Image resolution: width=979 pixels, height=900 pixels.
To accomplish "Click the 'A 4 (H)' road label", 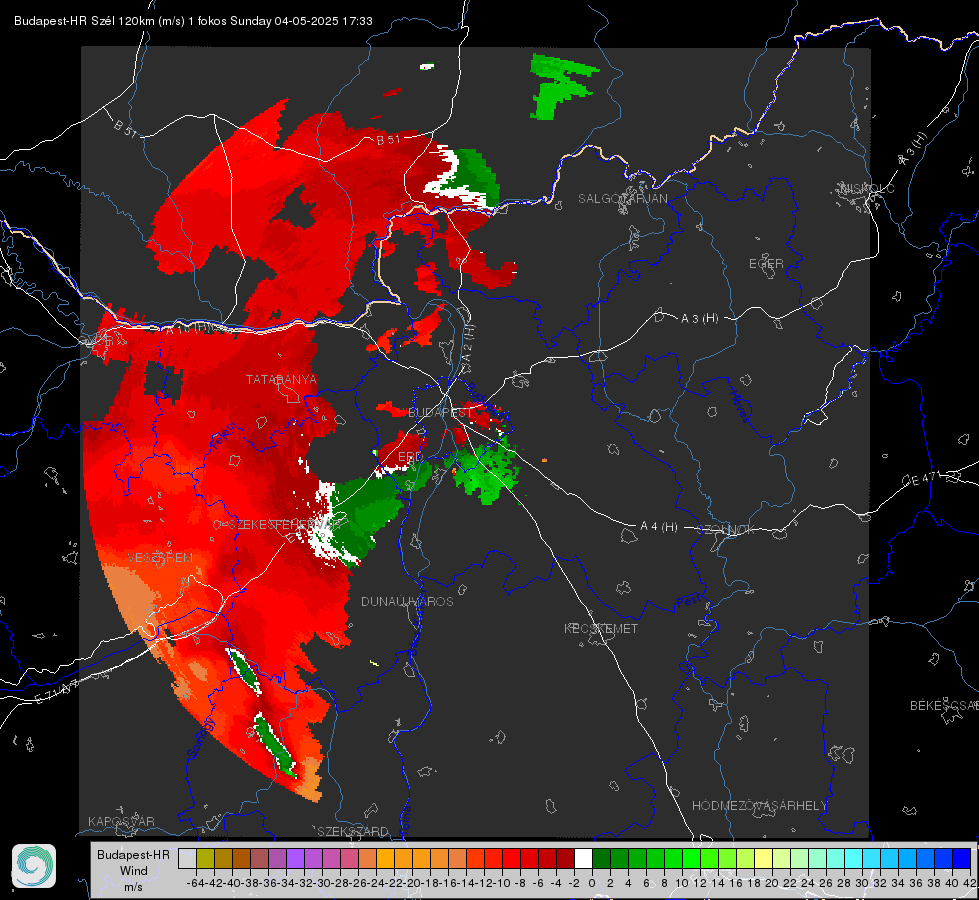I will click(659, 527).
